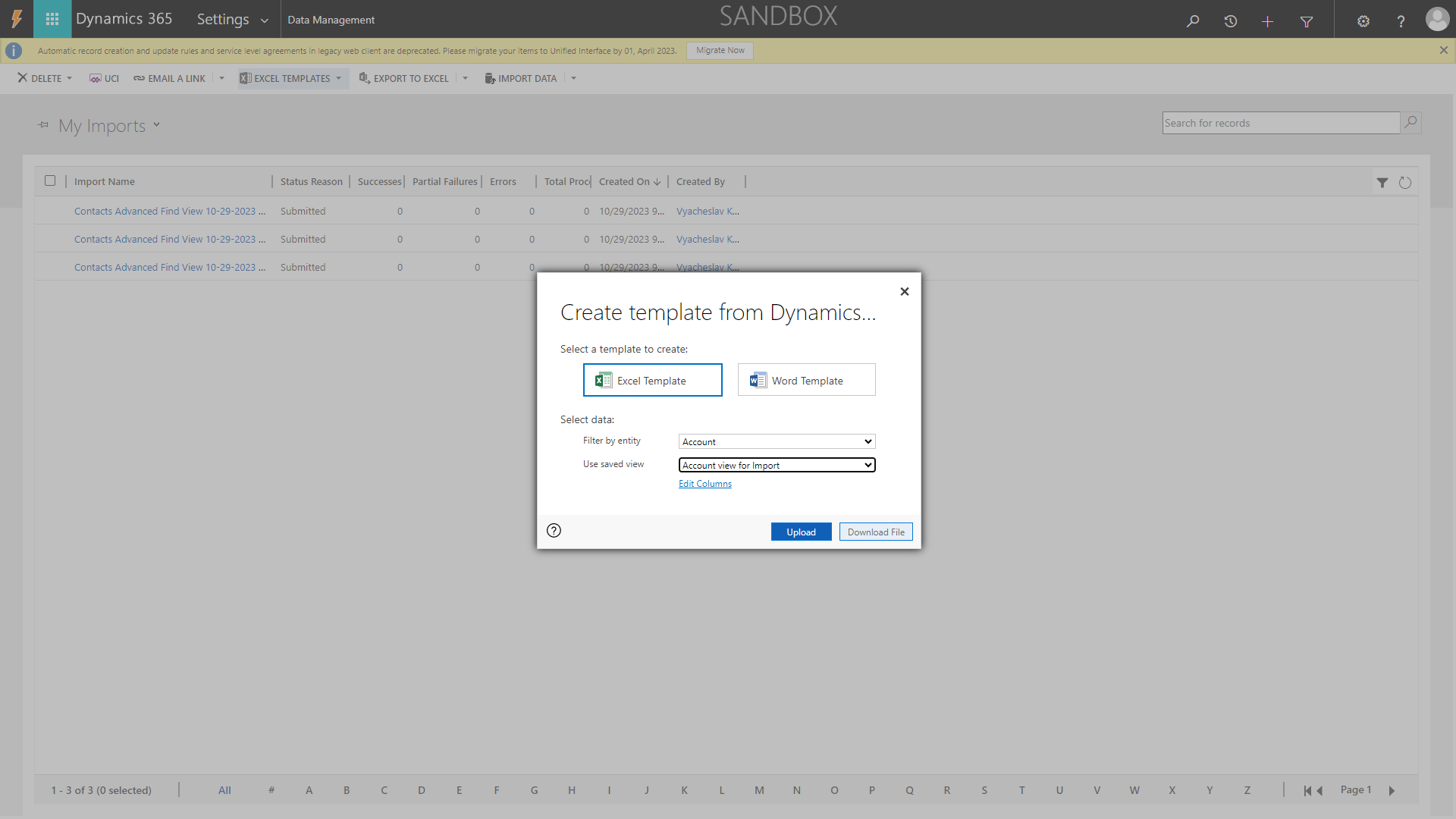Open recent items history icon
Viewport: 1456px width, 819px height.
(1231, 20)
